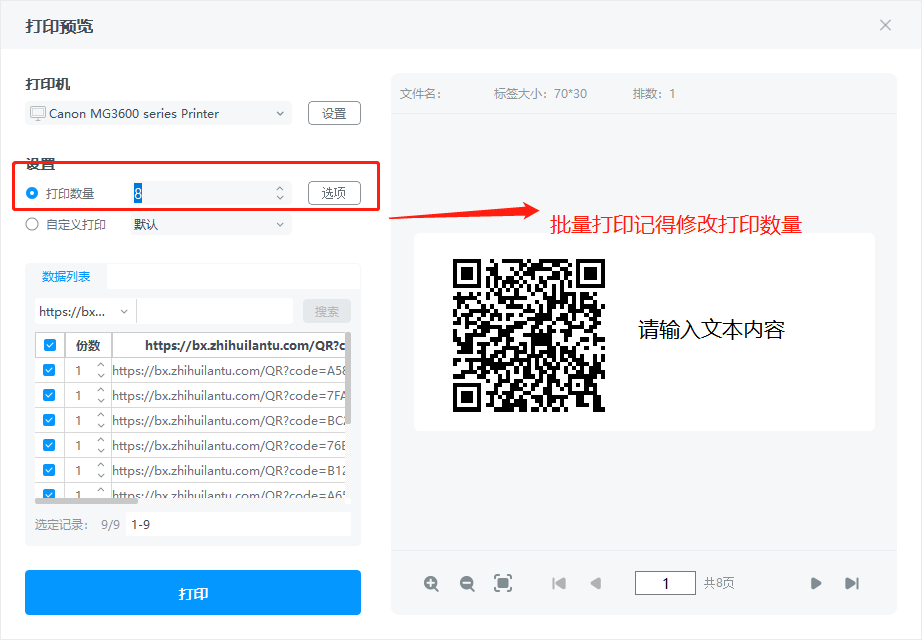The width and height of the screenshot is (922, 640).
Task: Click the 设置 button beside printer
Action: (x=334, y=113)
